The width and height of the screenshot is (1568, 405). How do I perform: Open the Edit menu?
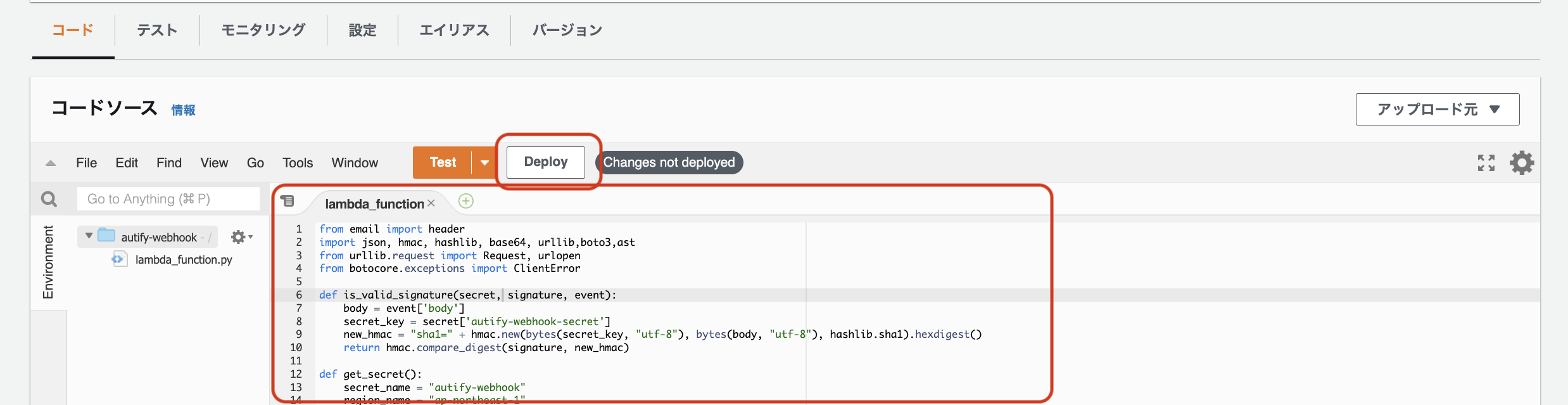pyautogui.click(x=127, y=163)
